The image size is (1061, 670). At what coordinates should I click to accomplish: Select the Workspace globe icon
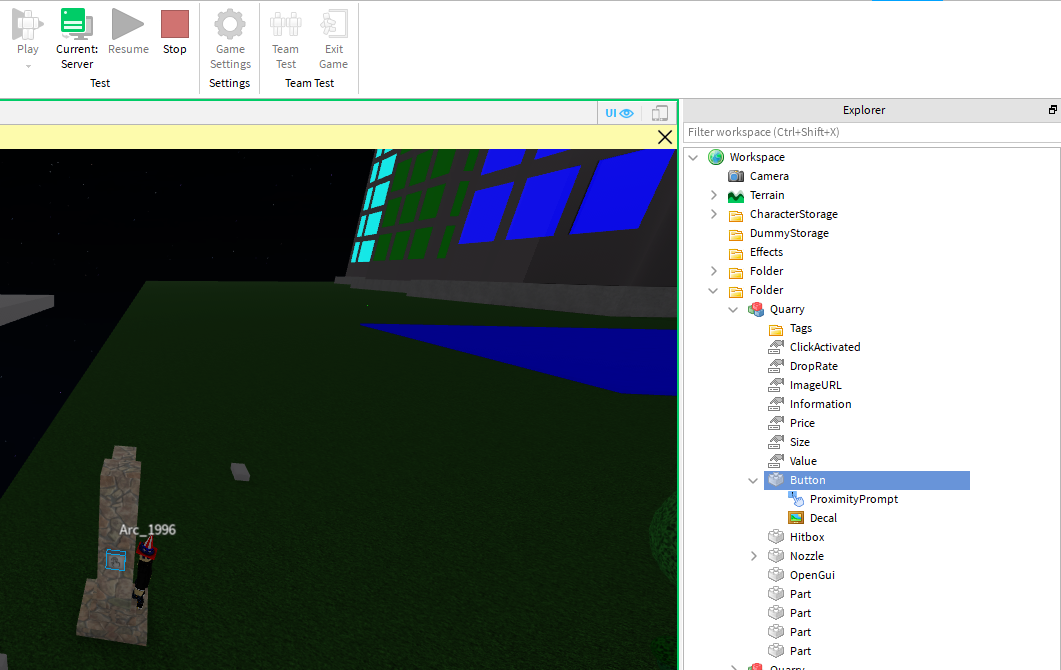(716, 157)
